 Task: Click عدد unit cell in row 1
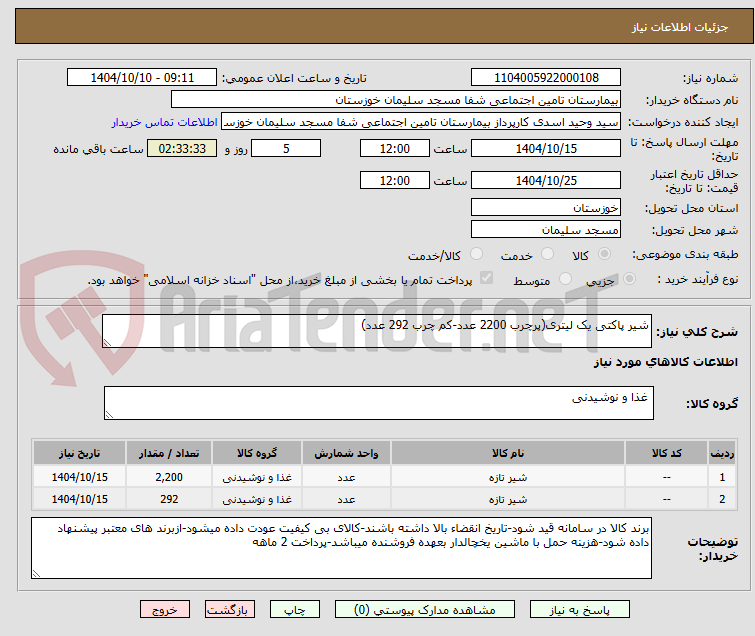coord(346,477)
